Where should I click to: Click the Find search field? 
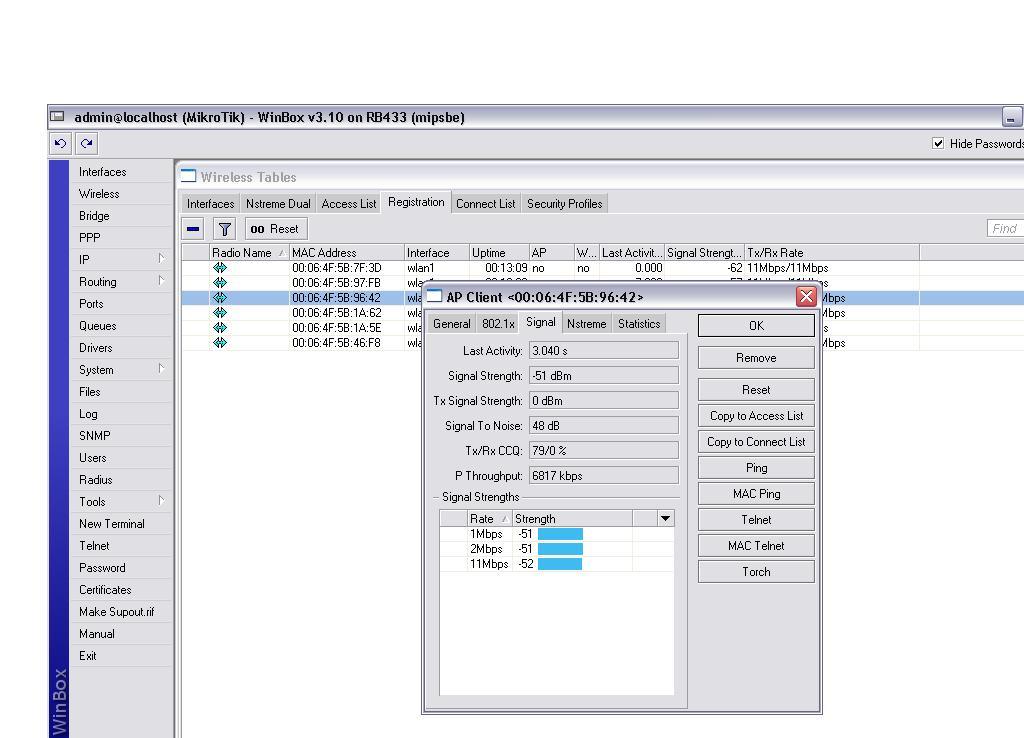pos(1005,229)
